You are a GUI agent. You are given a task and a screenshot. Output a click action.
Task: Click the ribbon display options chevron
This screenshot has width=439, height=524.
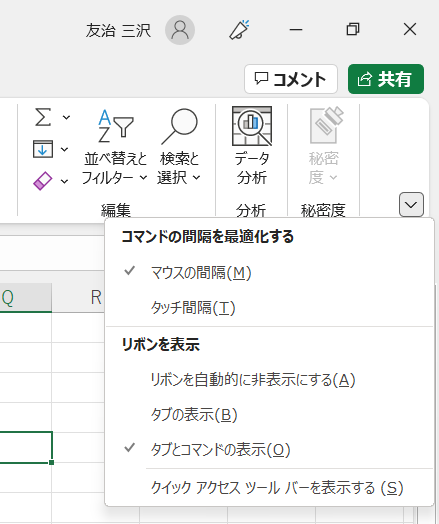[411, 205]
